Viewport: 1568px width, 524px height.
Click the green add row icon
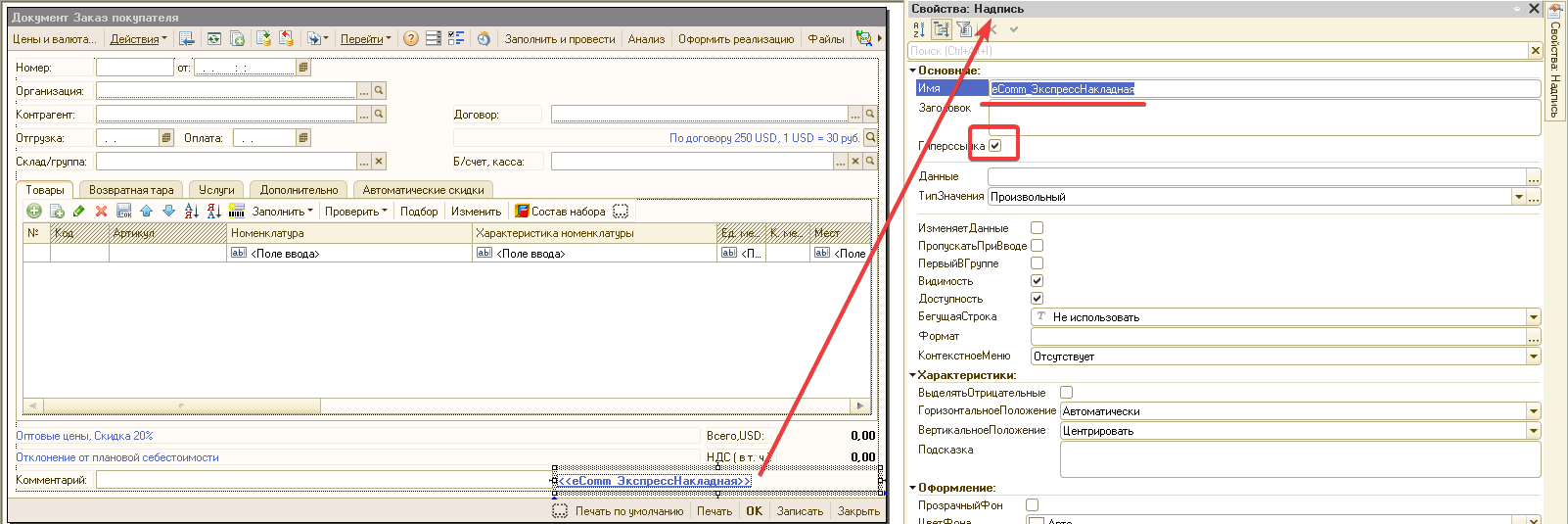click(x=34, y=212)
